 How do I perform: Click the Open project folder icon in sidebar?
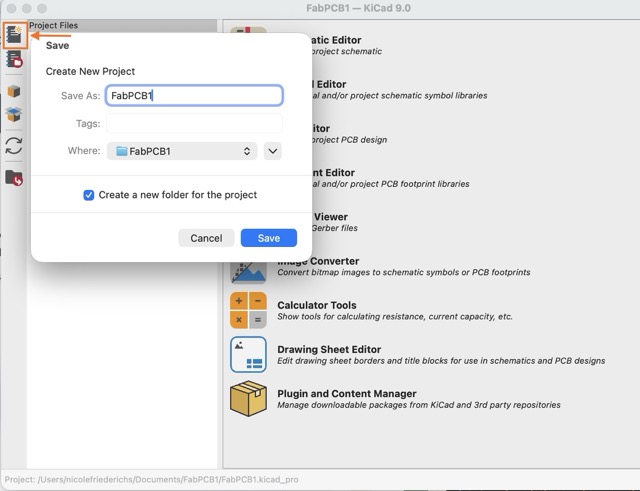(14, 178)
